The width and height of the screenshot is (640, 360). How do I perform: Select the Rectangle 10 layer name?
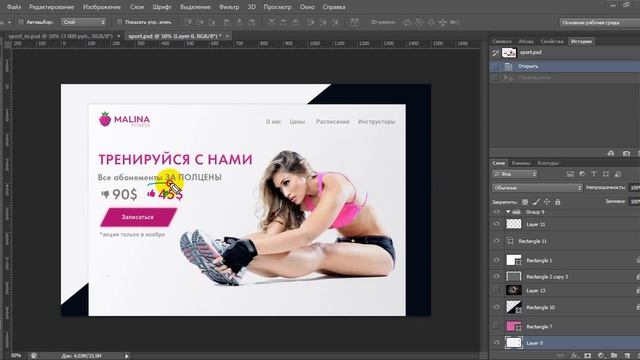pyautogui.click(x=540, y=307)
